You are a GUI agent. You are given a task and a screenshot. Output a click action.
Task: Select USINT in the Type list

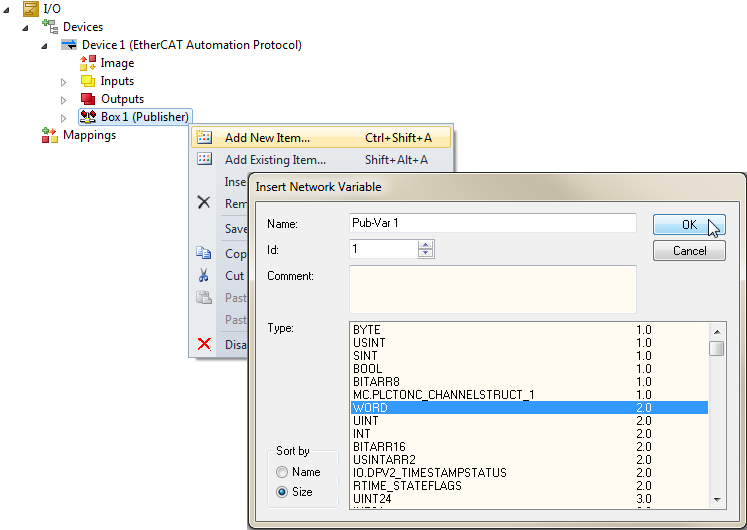pyautogui.click(x=529, y=343)
